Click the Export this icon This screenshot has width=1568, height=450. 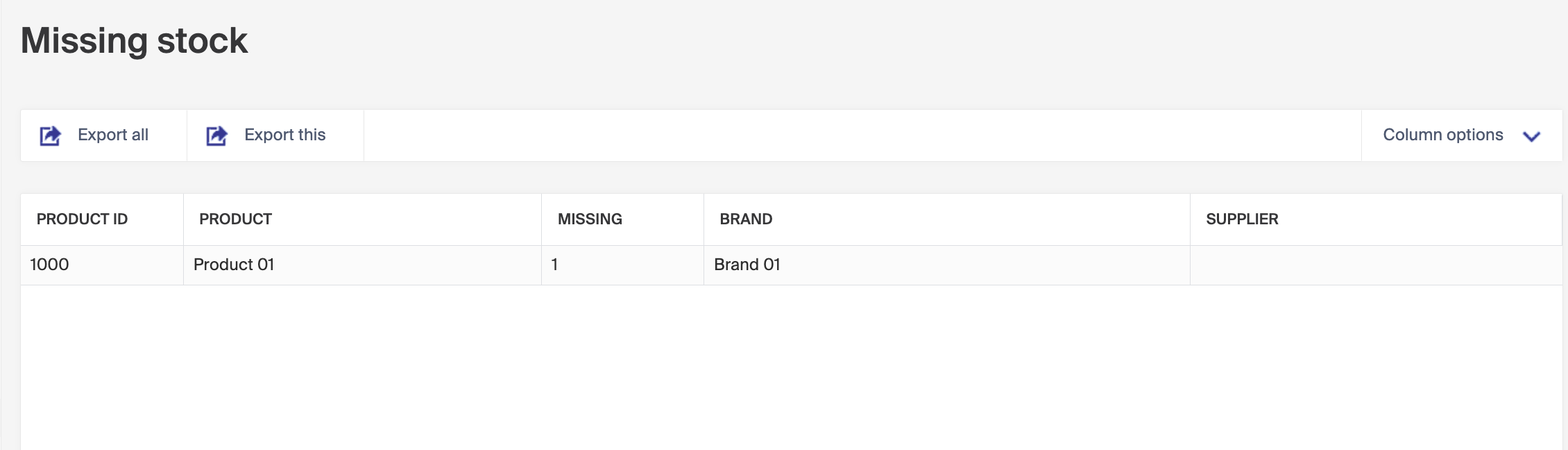[x=216, y=135]
